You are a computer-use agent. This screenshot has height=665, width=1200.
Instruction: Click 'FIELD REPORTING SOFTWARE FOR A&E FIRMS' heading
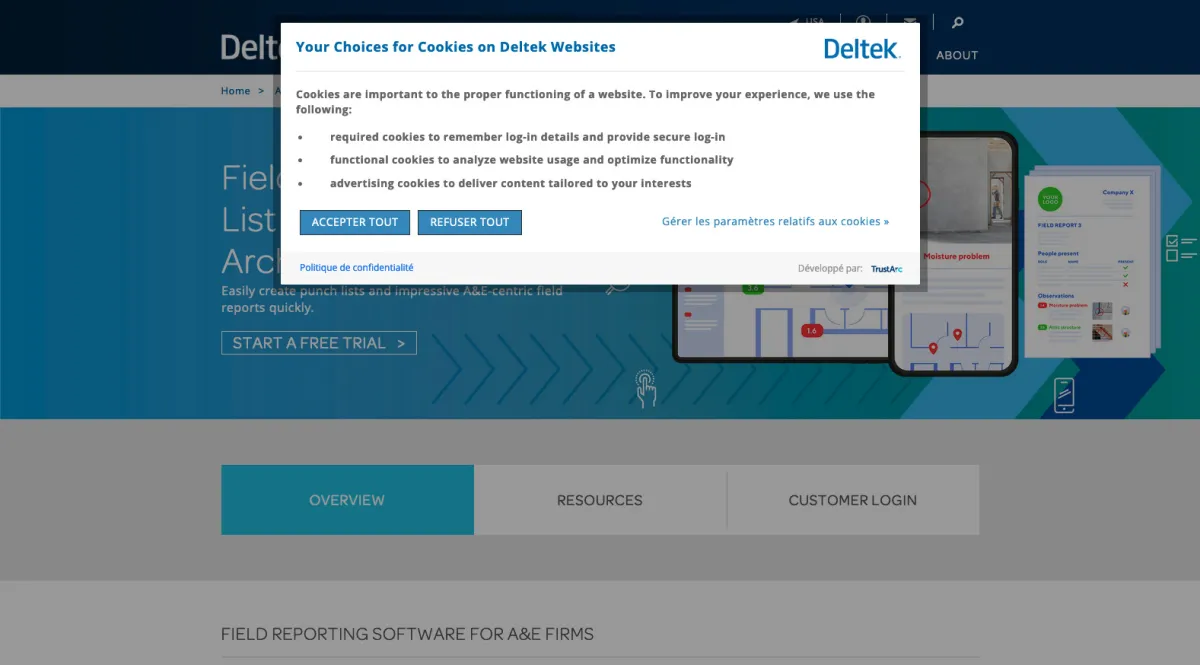click(407, 634)
